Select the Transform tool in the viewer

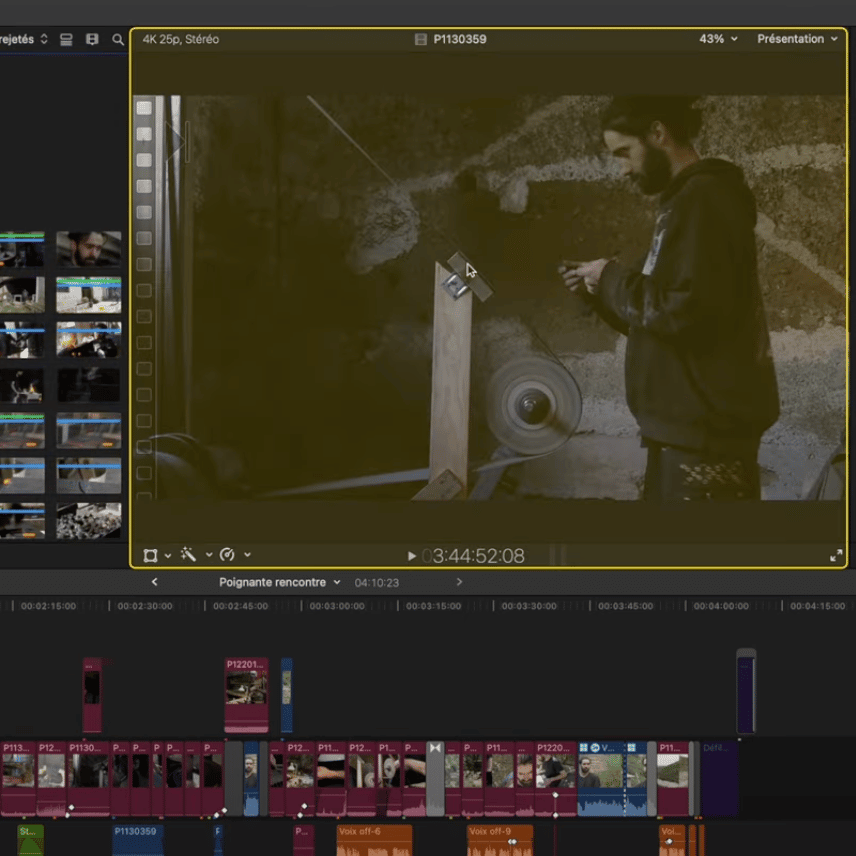pos(150,555)
